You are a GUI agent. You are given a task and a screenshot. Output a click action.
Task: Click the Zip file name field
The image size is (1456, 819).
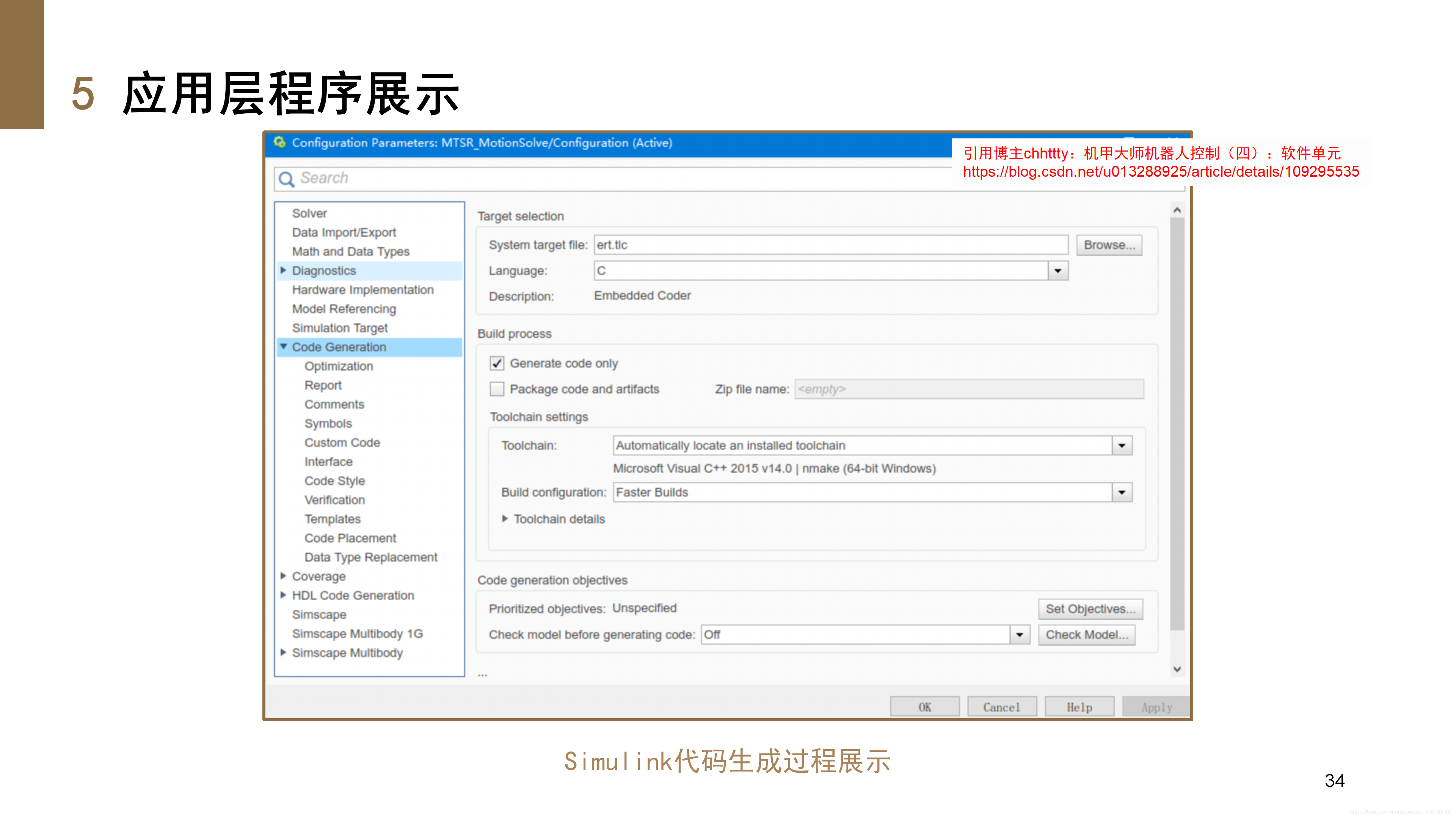(969, 389)
